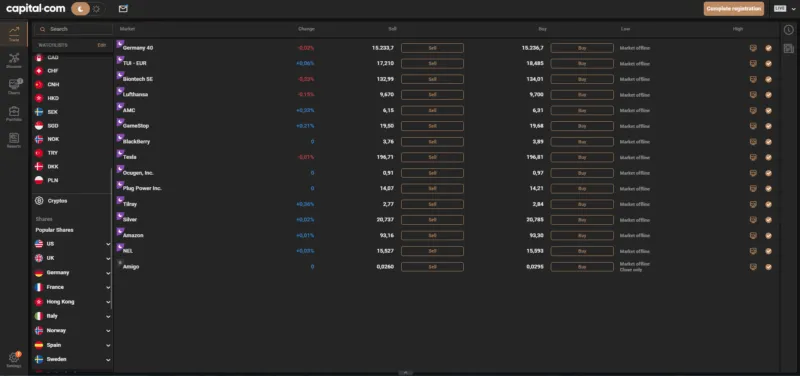Click Complete registration button
Viewport: 800px width, 376px height.
click(x=734, y=9)
